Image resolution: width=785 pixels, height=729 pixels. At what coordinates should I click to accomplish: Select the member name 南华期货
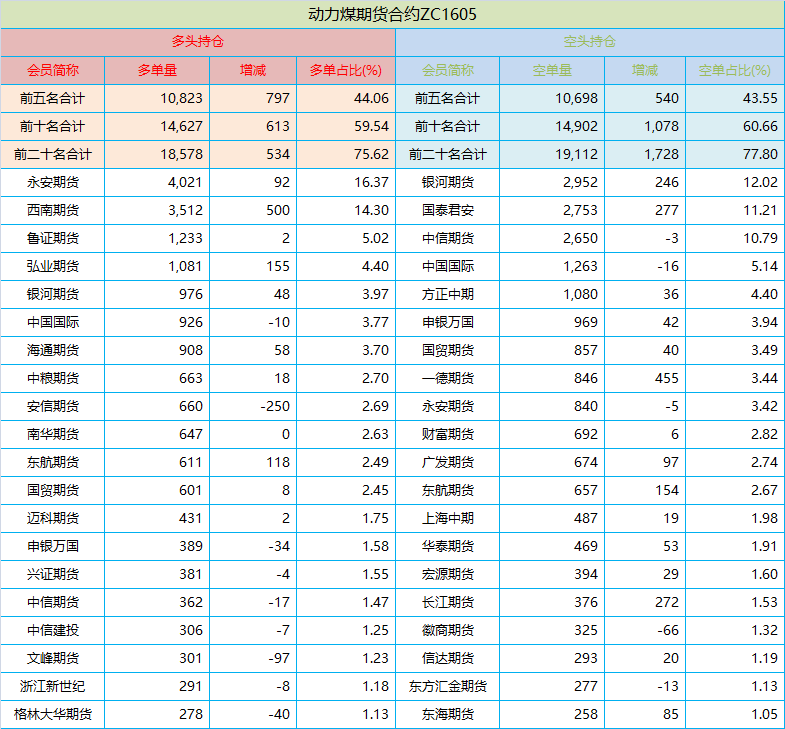(53, 435)
